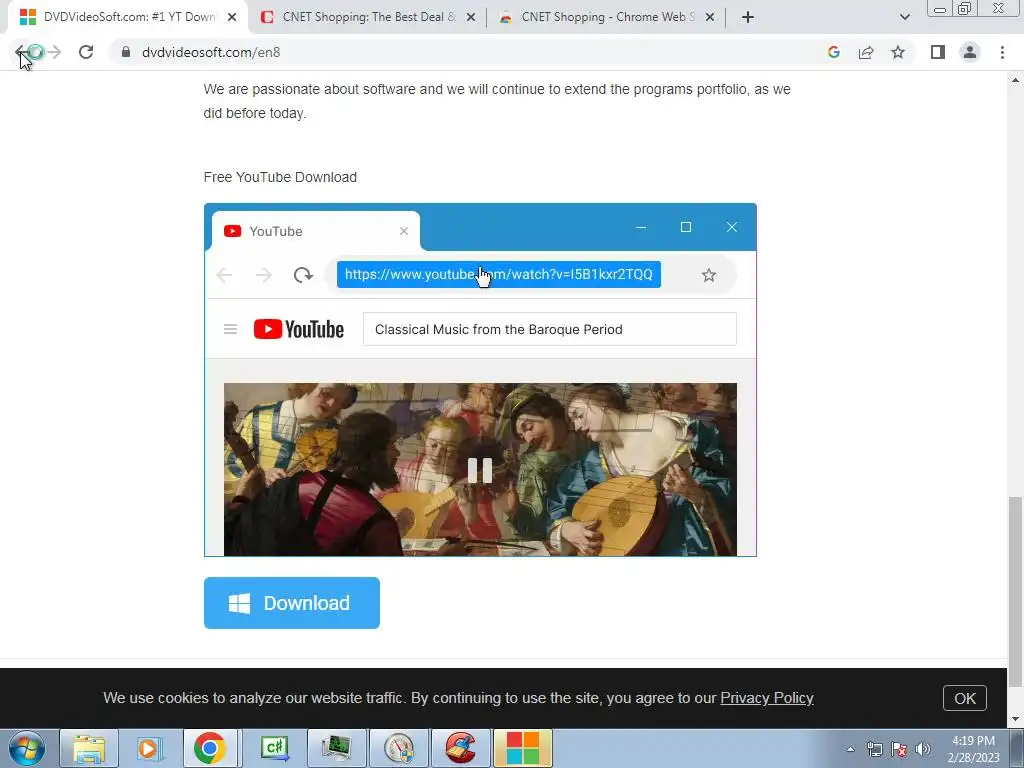Click the browser forward arrow
This screenshot has height=768, width=1024.
pos(54,52)
